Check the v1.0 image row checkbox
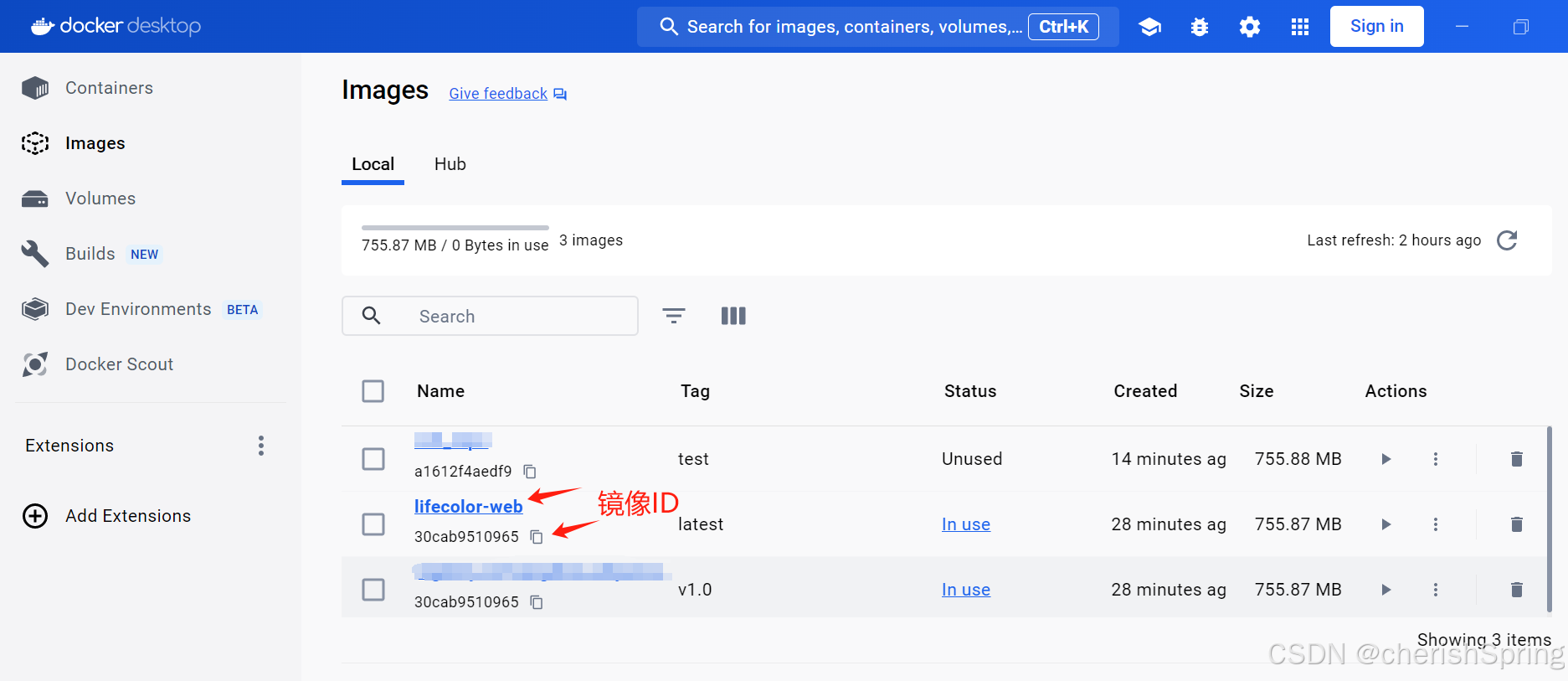This screenshot has width=1568, height=681. click(373, 590)
